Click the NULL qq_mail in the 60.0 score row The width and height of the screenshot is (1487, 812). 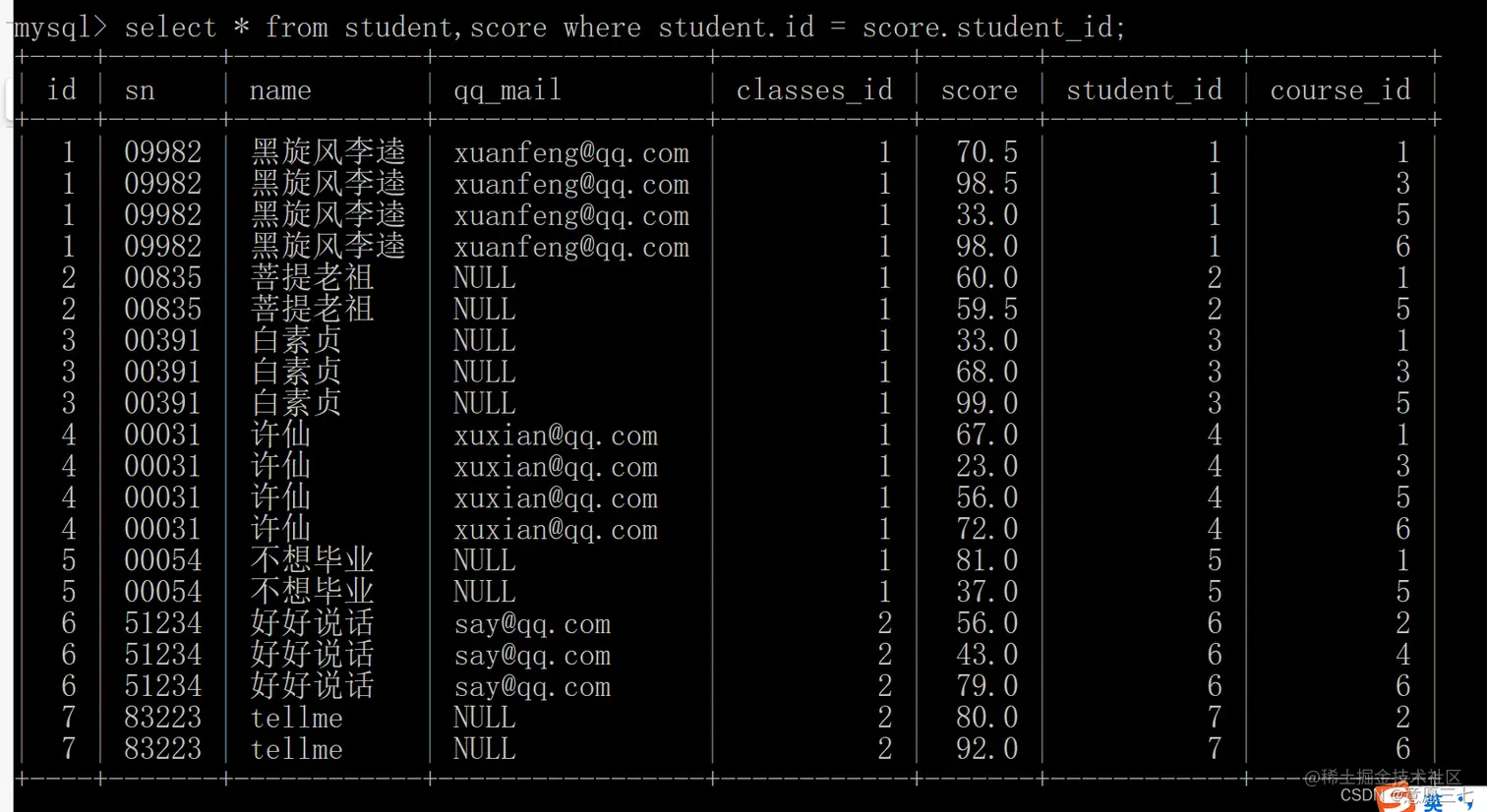pos(485,278)
